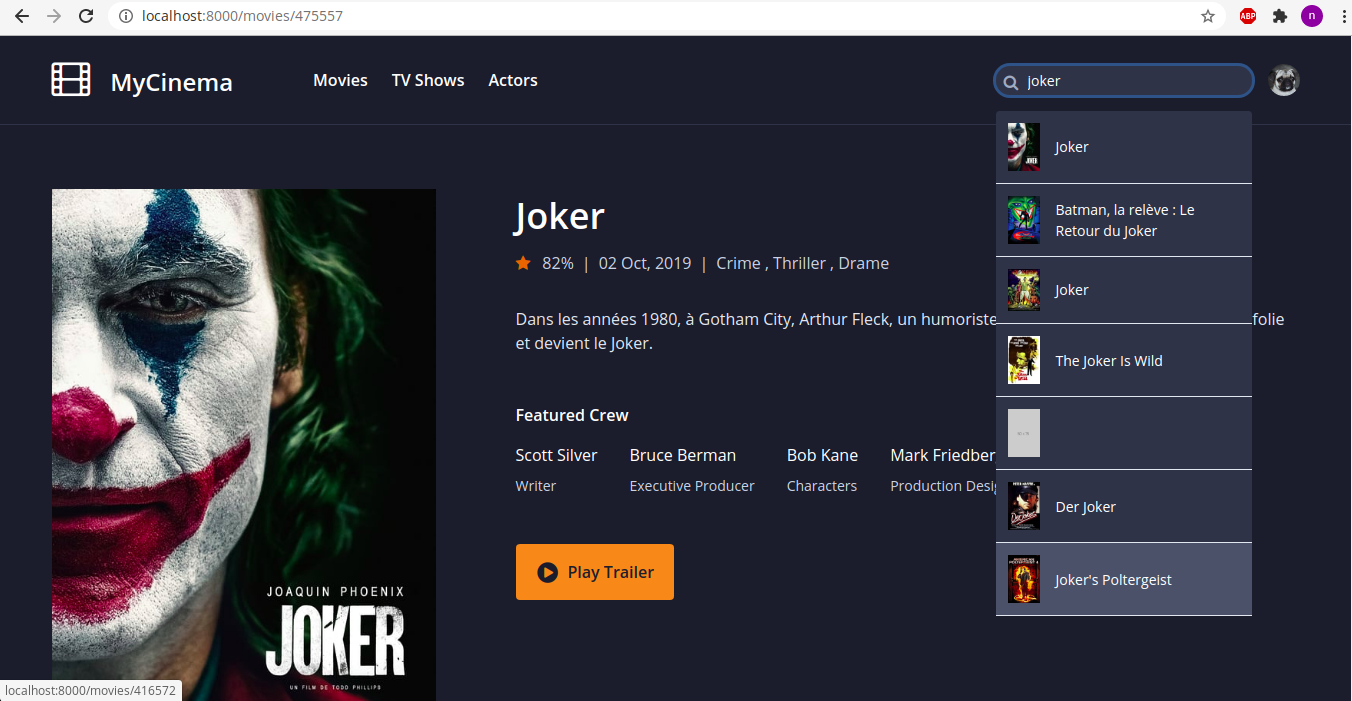The height and width of the screenshot is (701, 1352).
Task: Click the 82% rating text
Action: click(558, 263)
